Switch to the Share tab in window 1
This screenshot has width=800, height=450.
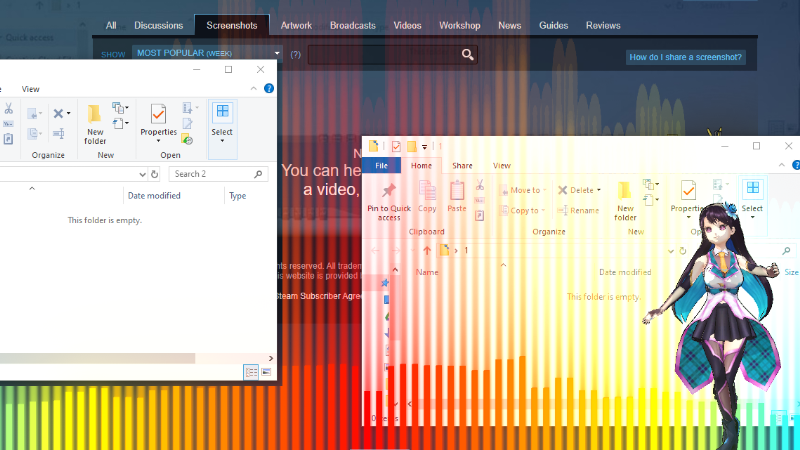click(462, 165)
